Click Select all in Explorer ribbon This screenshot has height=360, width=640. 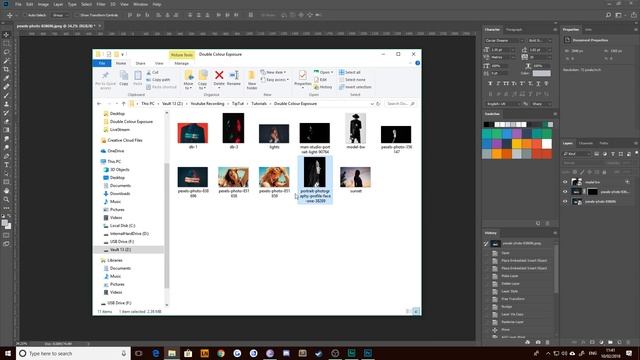coord(350,72)
